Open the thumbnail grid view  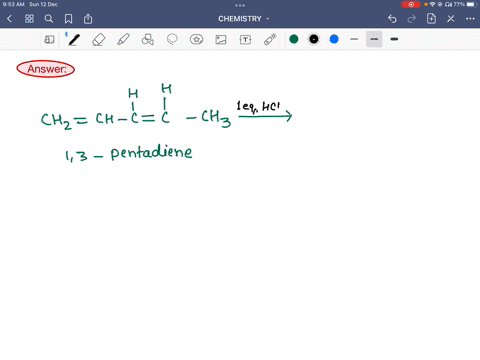click(x=29, y=19)
